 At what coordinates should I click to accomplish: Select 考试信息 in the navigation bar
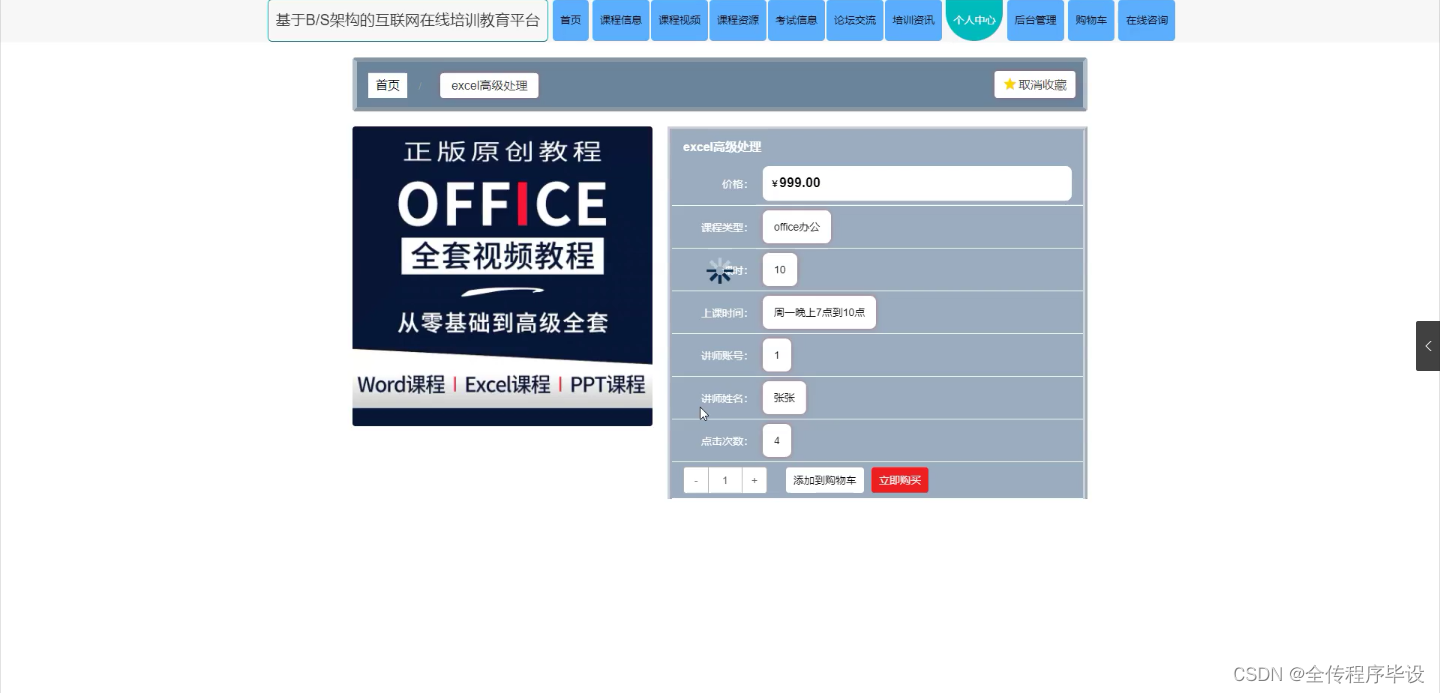click(x=796, y=20)
